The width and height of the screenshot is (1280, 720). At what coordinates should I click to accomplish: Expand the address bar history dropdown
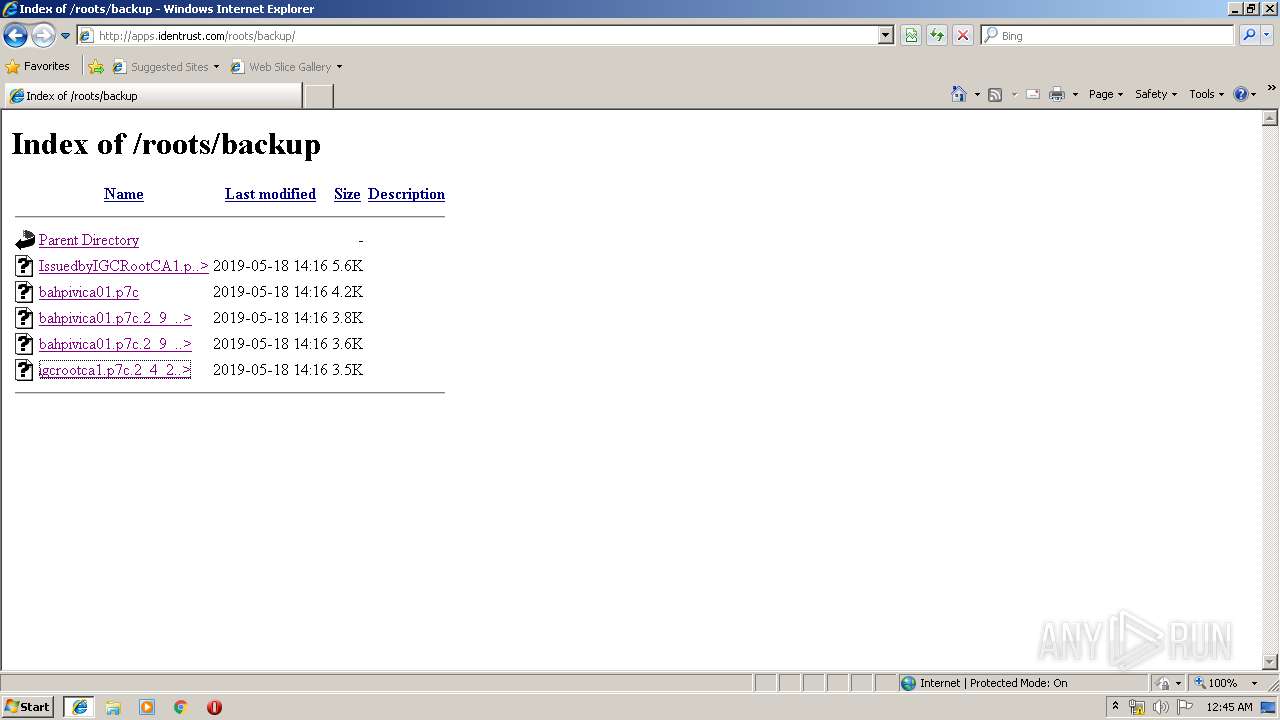[886, 36]
